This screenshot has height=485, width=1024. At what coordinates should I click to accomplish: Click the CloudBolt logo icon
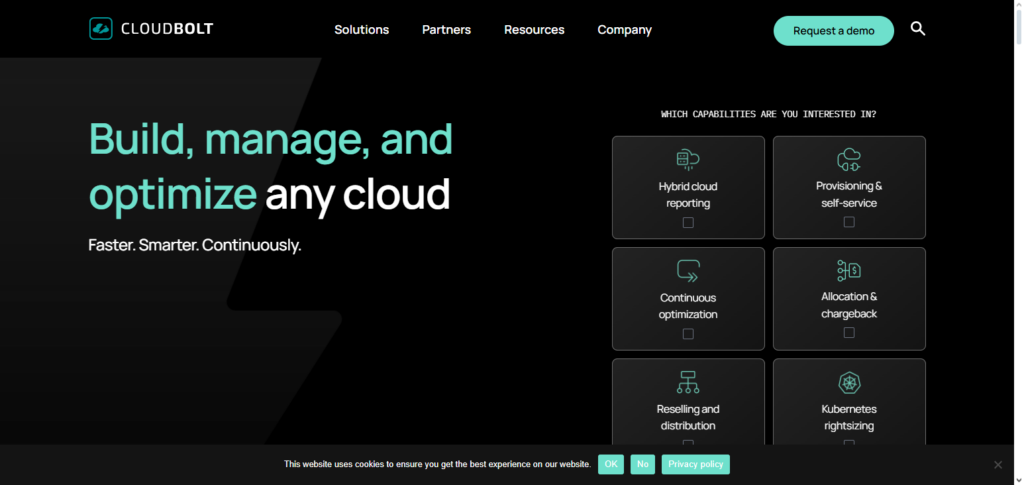(101, 29)
